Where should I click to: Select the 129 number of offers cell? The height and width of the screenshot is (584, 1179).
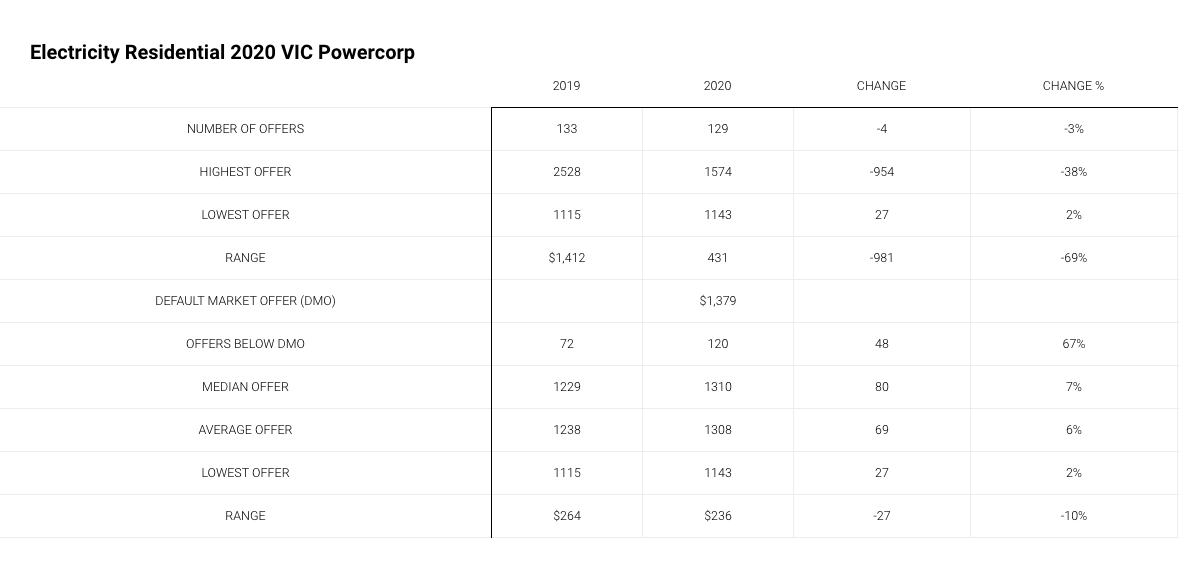point(717,129)
